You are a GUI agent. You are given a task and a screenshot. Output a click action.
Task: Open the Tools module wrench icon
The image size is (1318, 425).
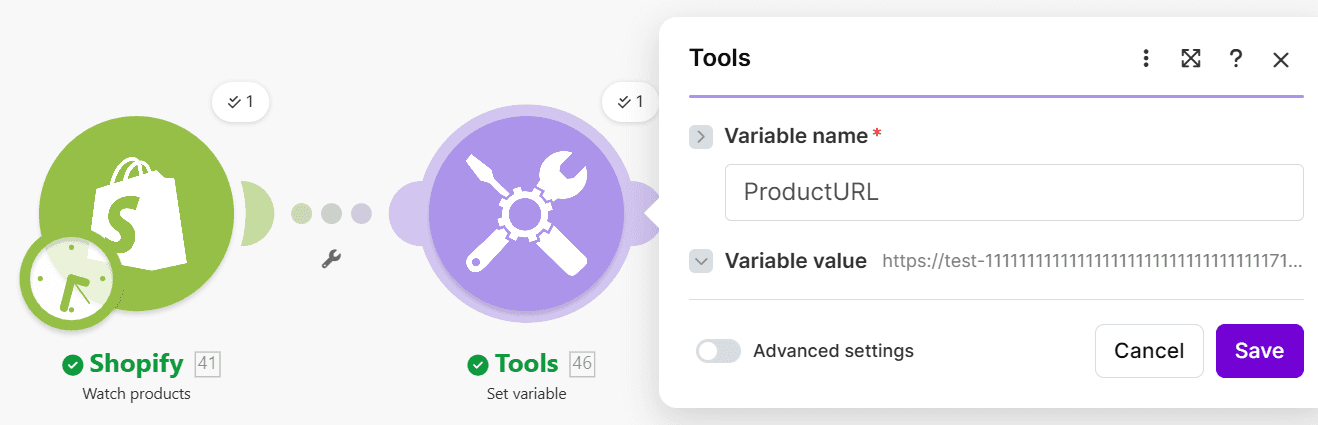[526, 214]
